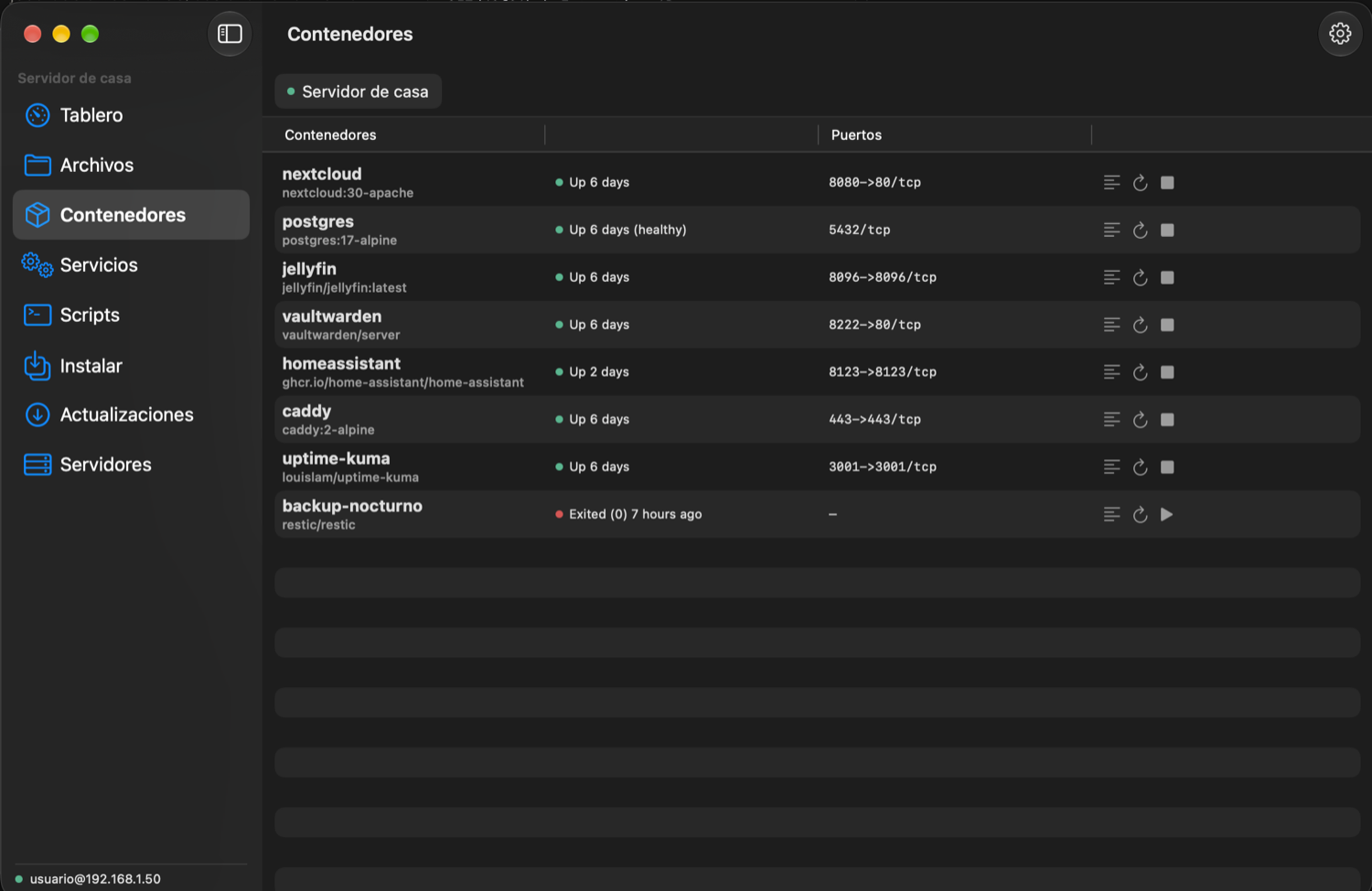Select Contenedores in the sidebar
Viewport: 1372px width, 891px height.
(131, 215)
